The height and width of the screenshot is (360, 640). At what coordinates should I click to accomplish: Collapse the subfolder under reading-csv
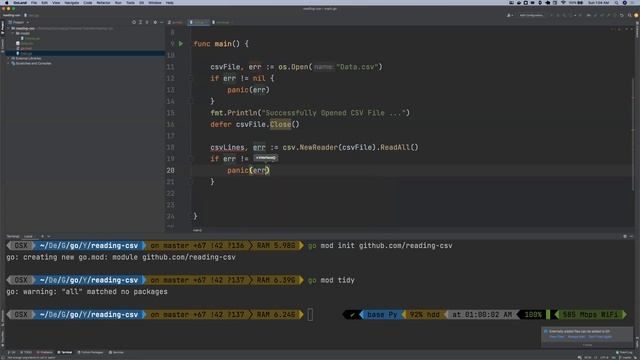click(13, 33)
